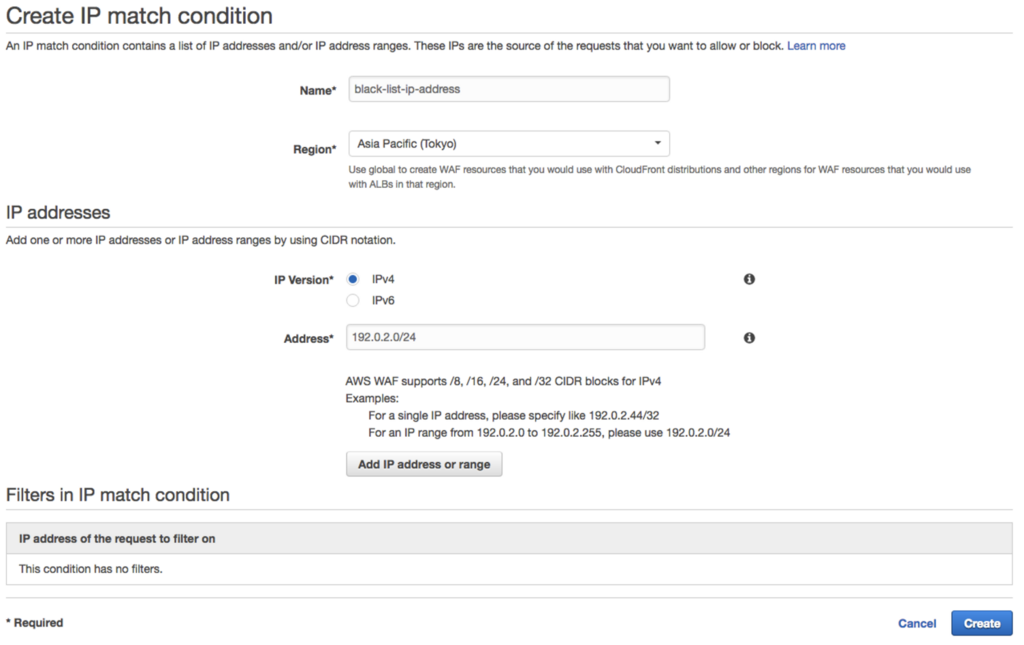Click the info icon beside IP Version
1024x645 pixels.
pyautogui.click(x=749, y=280)
